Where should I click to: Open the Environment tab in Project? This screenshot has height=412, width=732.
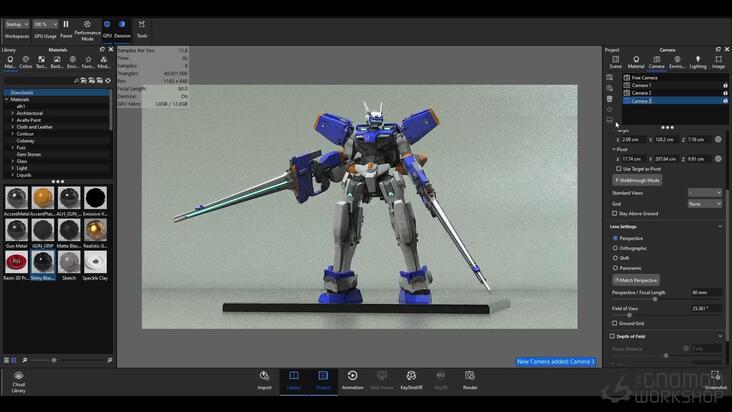pyautogui.click(x=677, y=62)
